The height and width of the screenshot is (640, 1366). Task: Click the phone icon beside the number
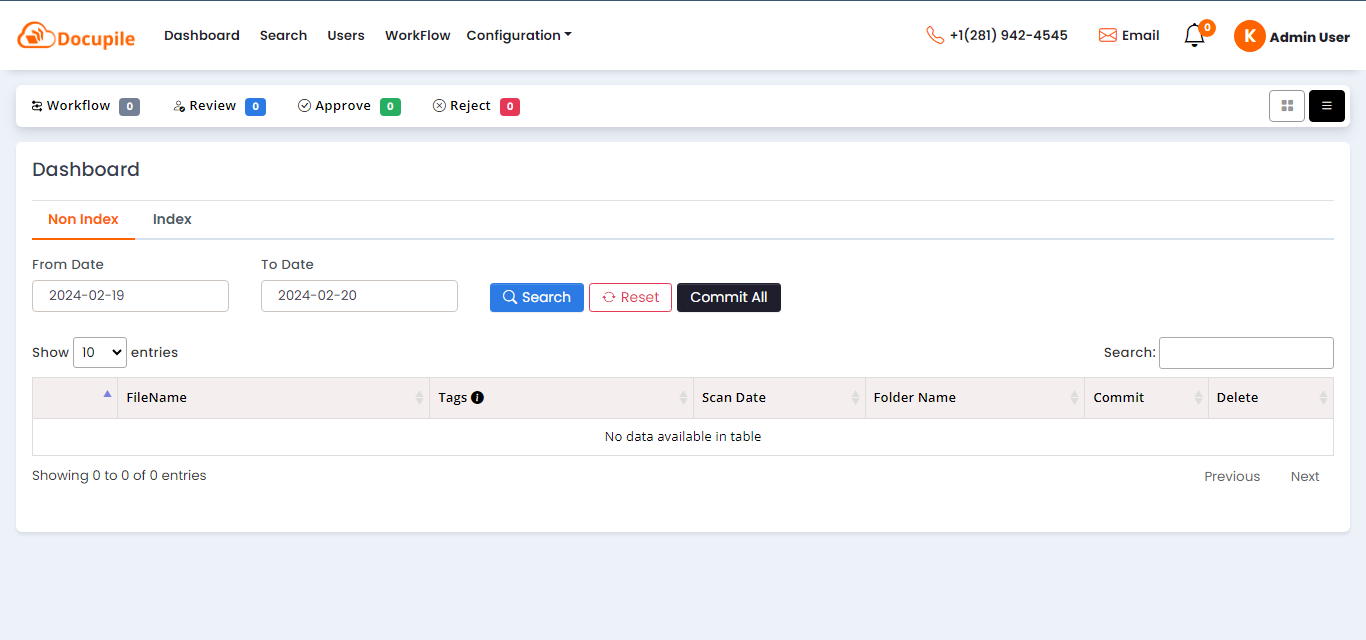(935, 35)
